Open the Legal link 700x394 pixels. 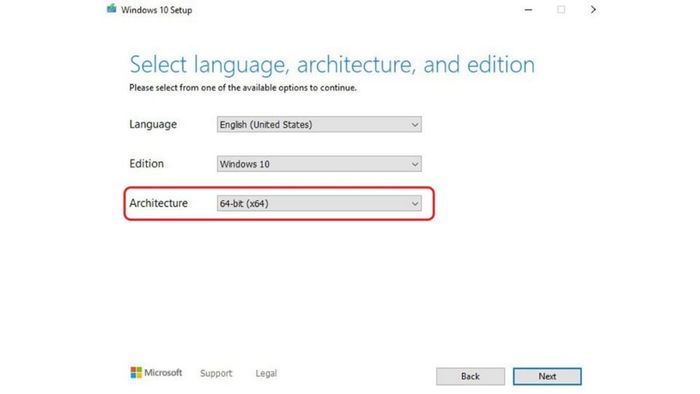click(x=266, y=373)
